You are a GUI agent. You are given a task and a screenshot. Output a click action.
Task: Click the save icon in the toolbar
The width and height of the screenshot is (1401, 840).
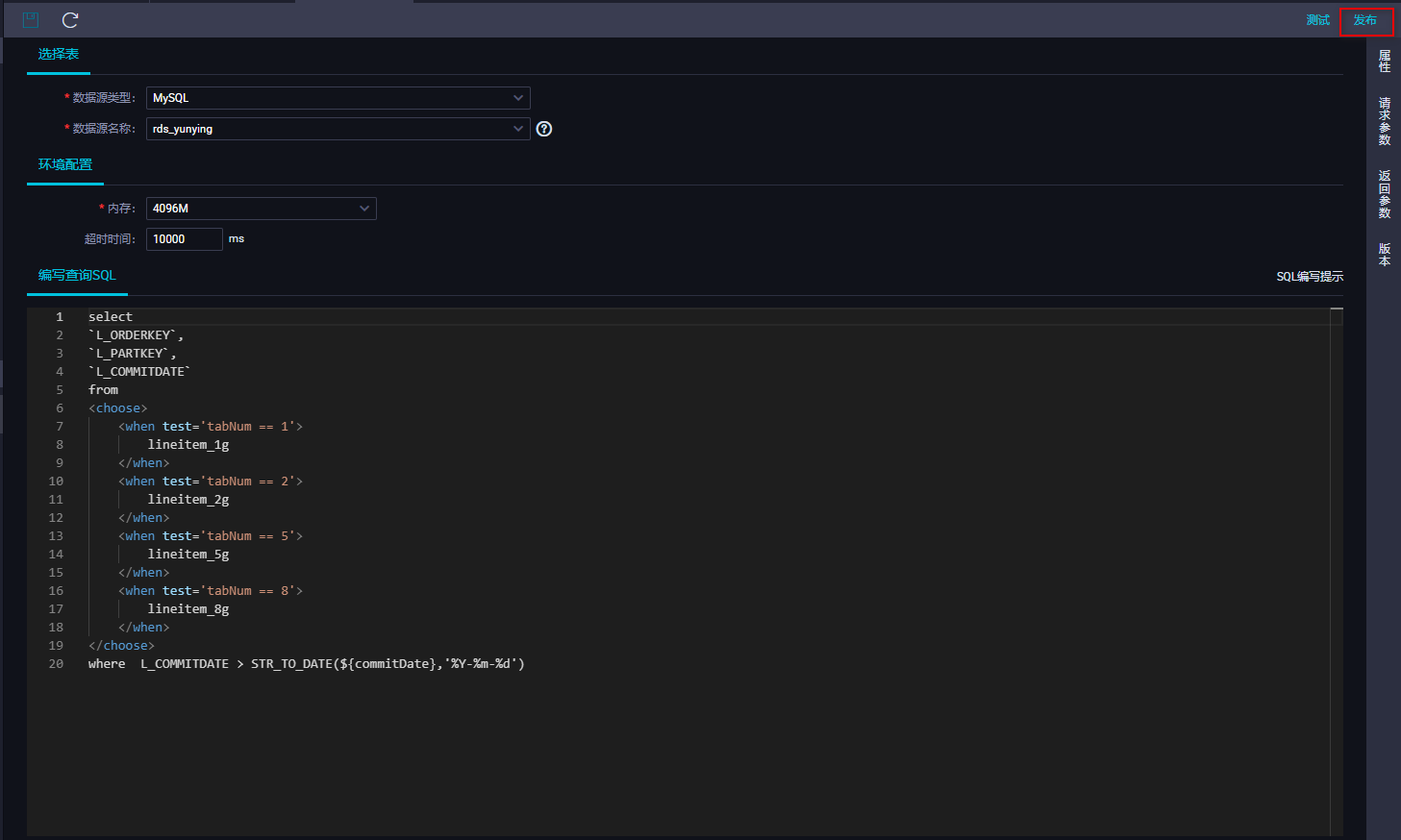[x=30, y=19]
